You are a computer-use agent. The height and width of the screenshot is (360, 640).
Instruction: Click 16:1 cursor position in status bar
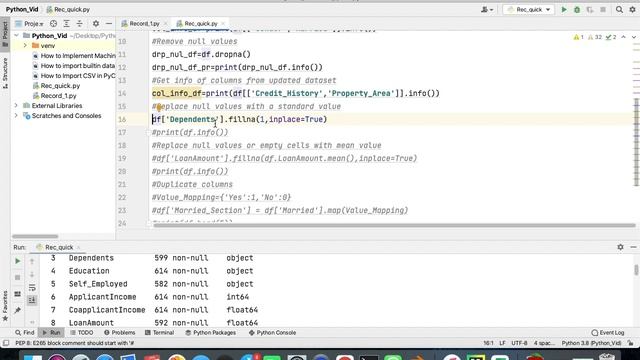tap(488, 343)
